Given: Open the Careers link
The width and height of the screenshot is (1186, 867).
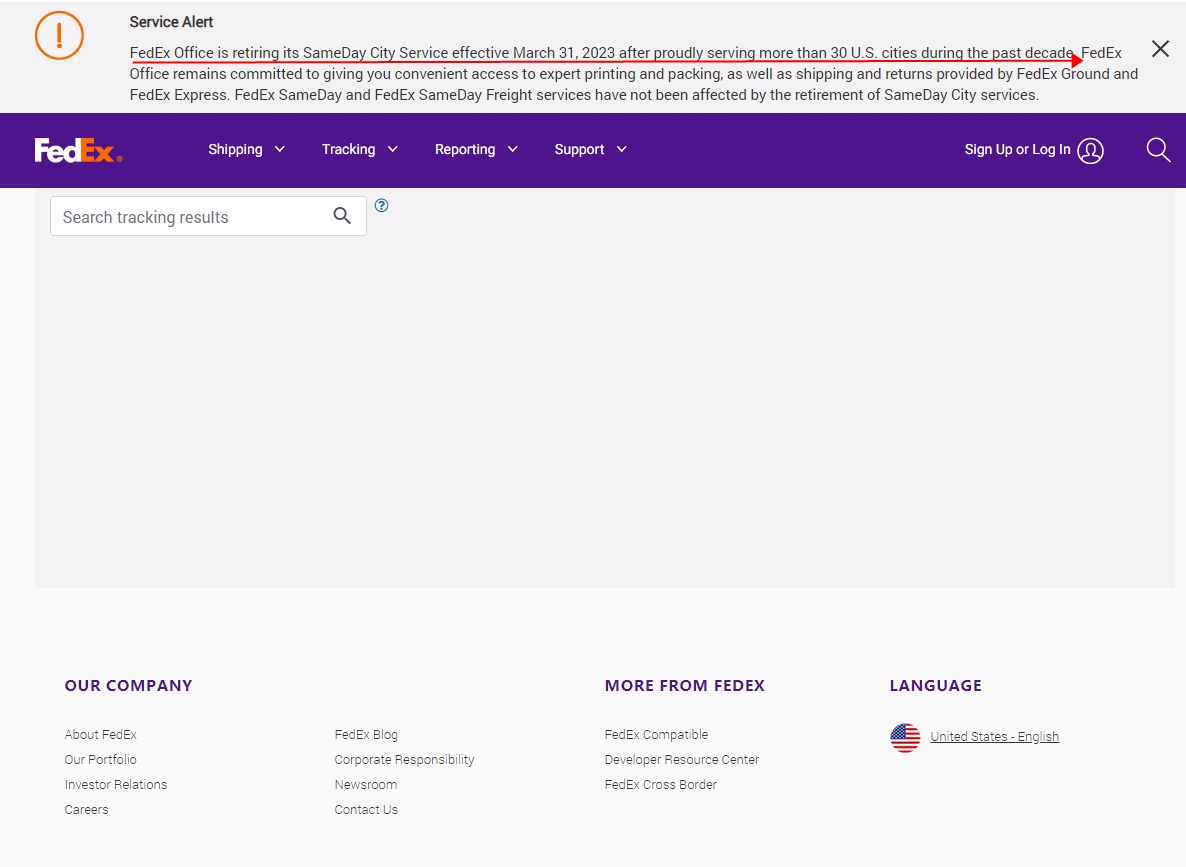Looking at the screenshot, I should coord(86,810).
